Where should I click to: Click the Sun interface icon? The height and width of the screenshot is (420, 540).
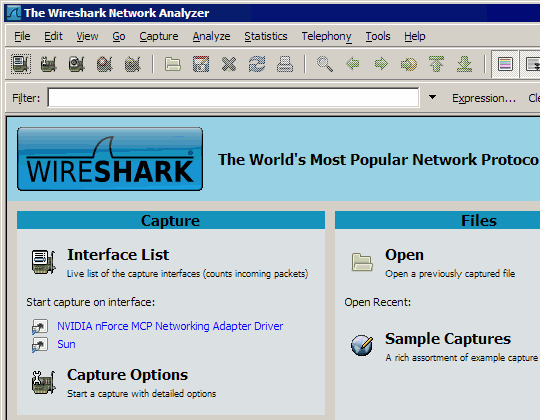pyautogui.click(x=40, y=344)
